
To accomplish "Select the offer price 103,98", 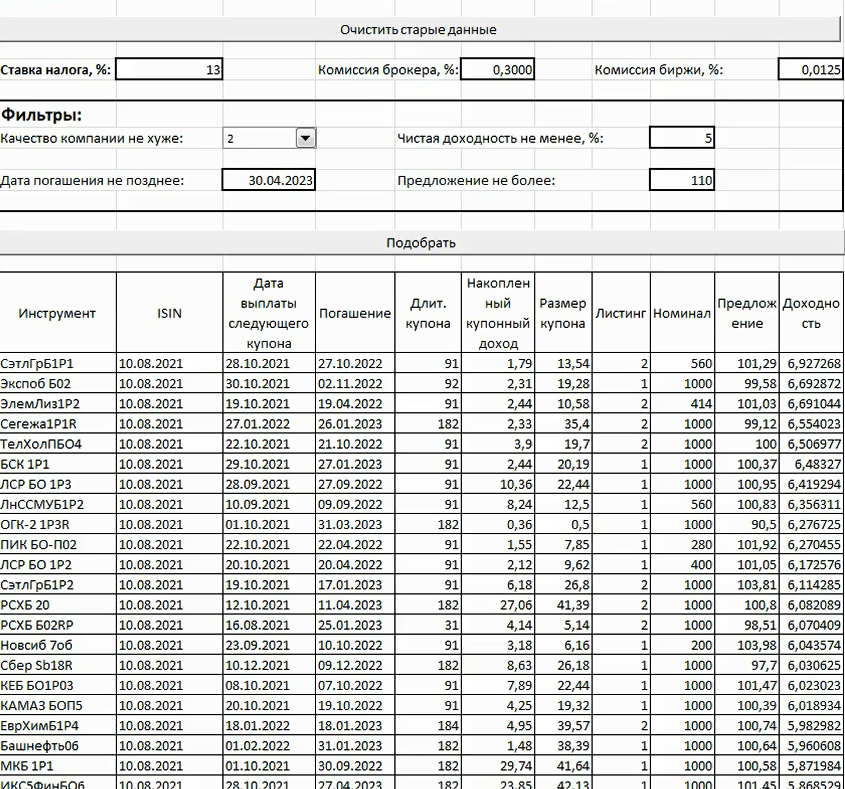I will point(747,645).
